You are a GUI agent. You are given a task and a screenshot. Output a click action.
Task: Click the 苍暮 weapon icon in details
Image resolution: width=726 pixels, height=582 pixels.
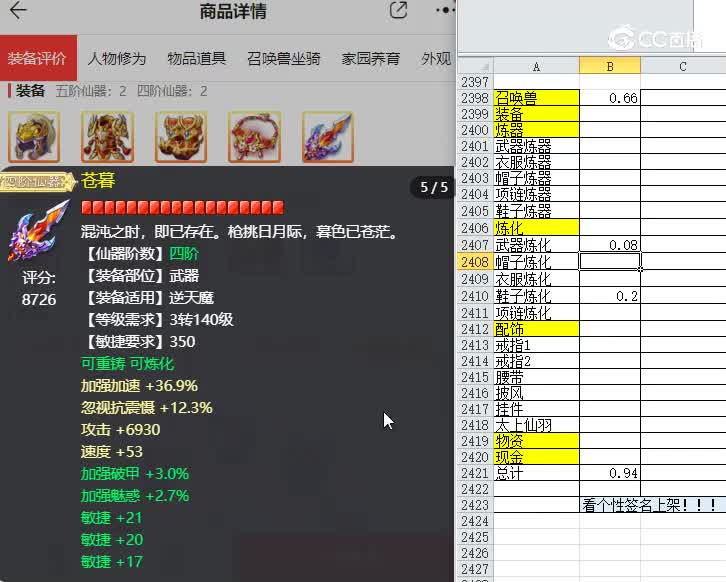click(38, 231)
